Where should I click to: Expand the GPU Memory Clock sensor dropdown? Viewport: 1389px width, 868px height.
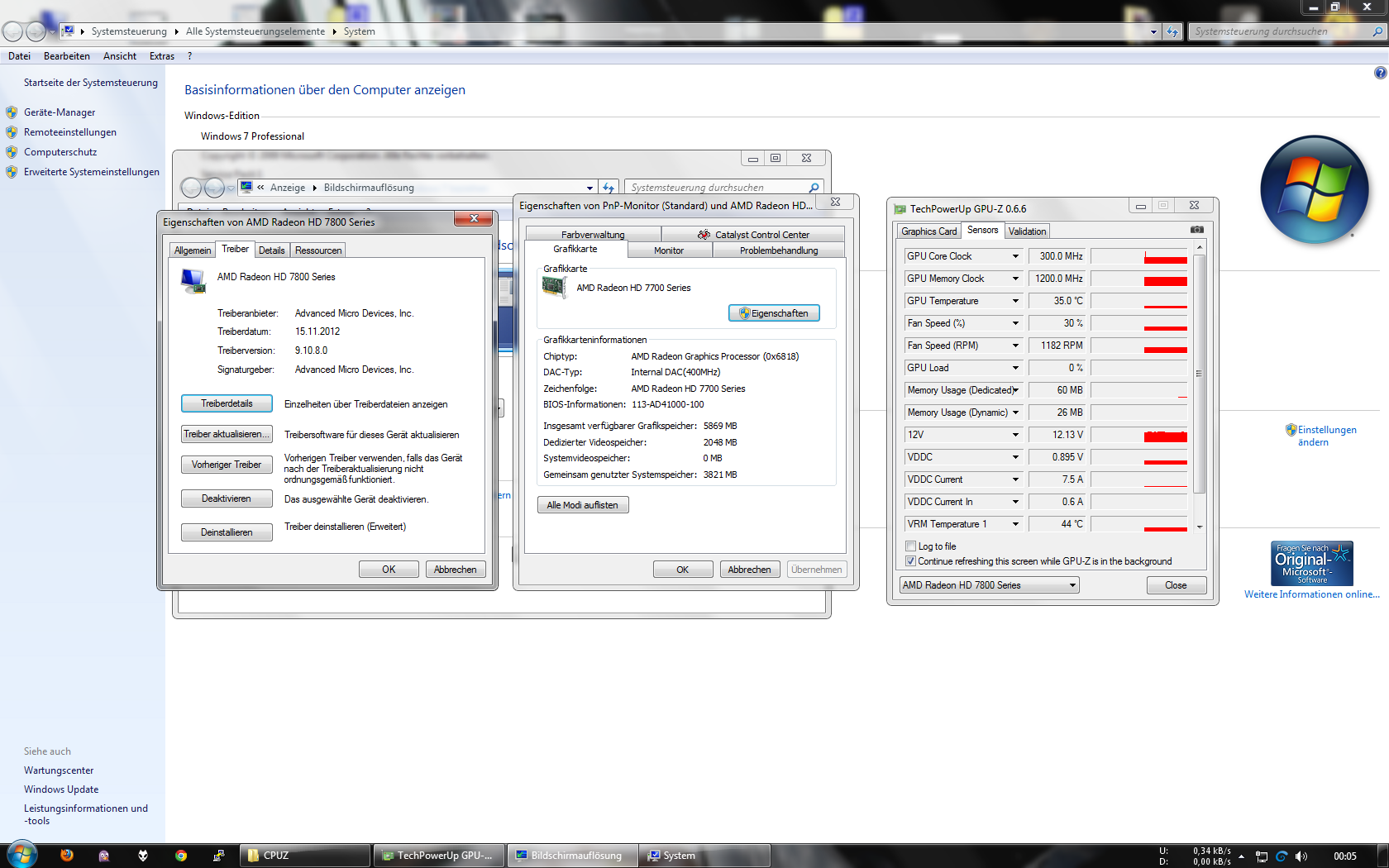(x=1015, y=279)
